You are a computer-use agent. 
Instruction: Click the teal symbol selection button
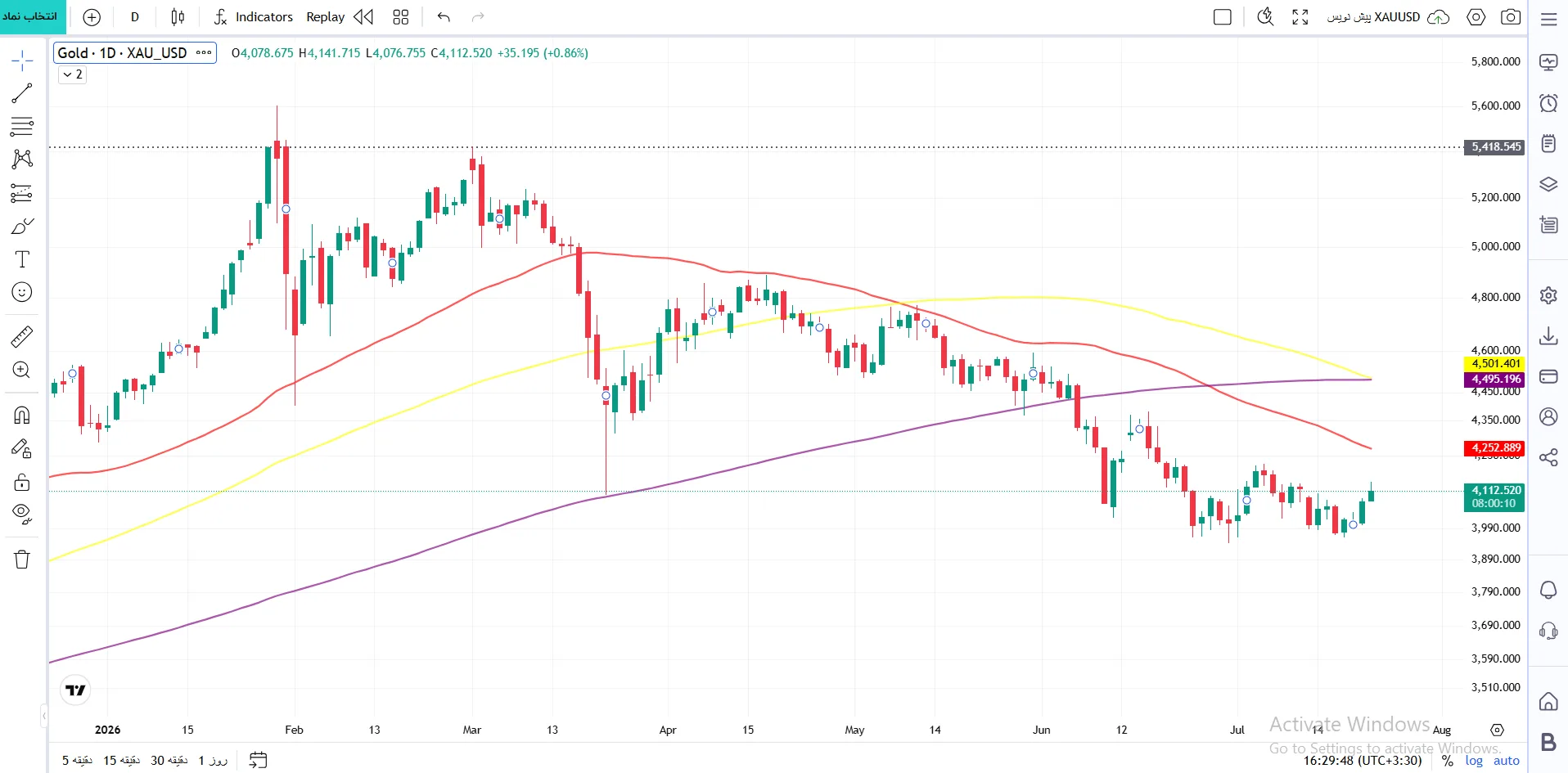coord(31,17)
